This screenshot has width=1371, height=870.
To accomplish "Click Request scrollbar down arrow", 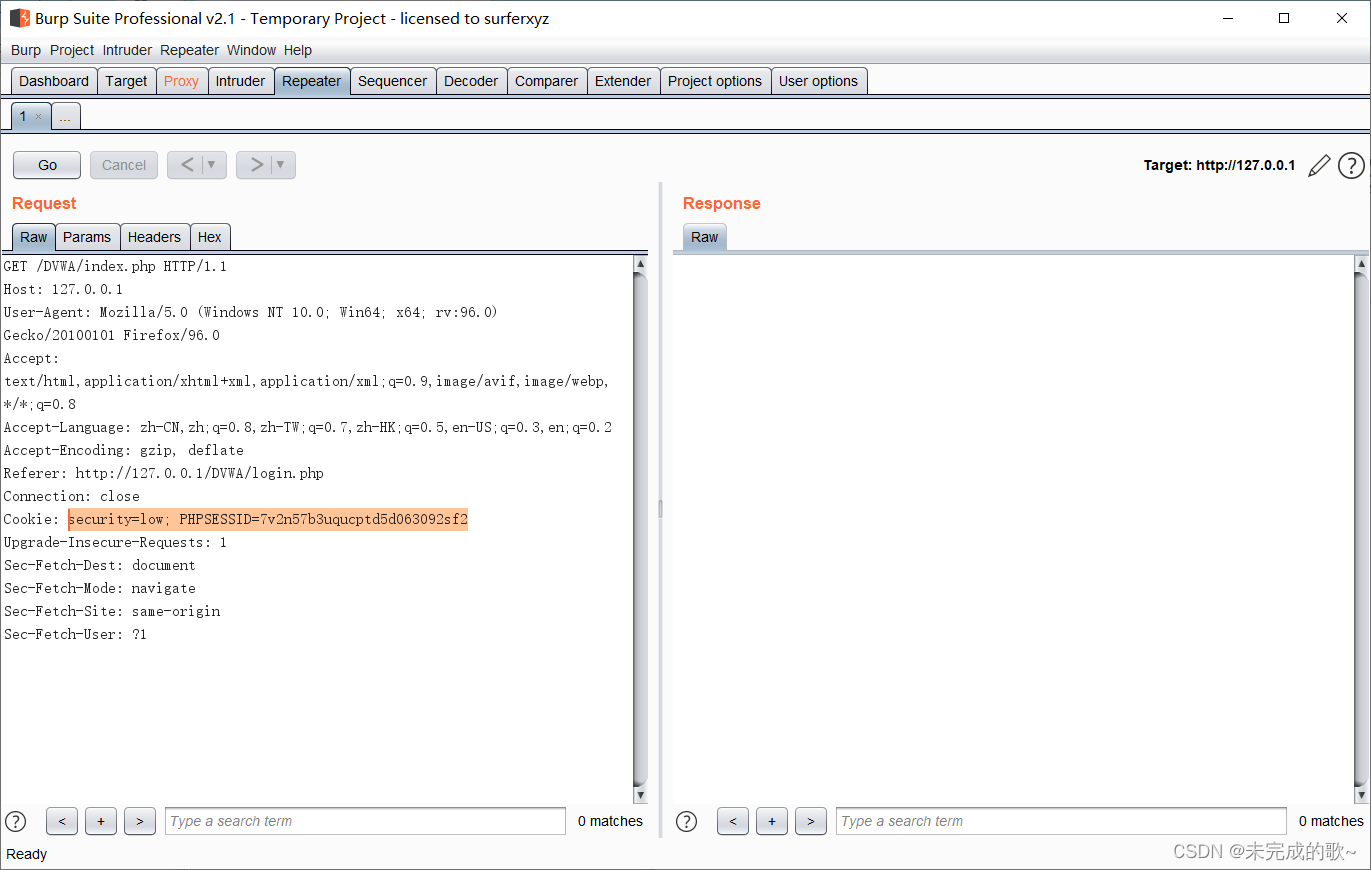I will [x=641, y=794].
